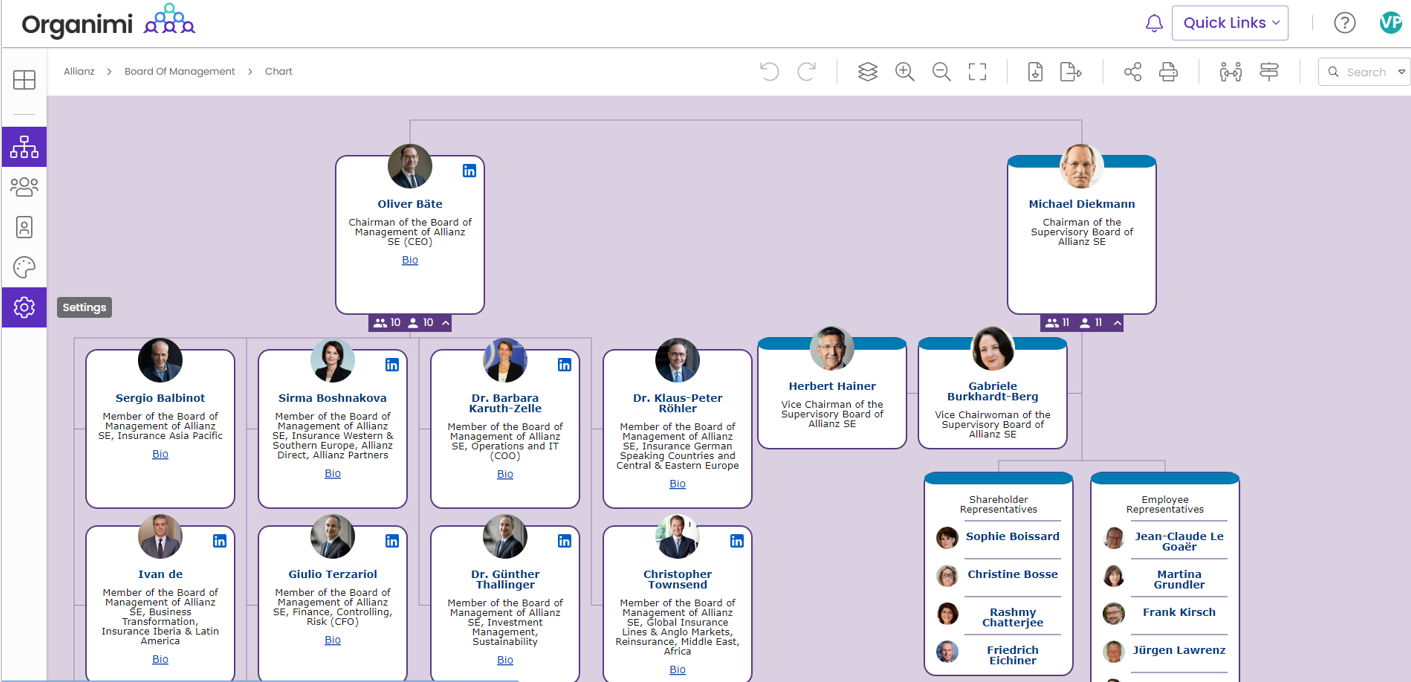The width and height of the screenshot is (1411, 682).
Task: Open Dr. Barbara Karuth-Zelle's LinkedIn icon
Action: [x=564, y=365]
